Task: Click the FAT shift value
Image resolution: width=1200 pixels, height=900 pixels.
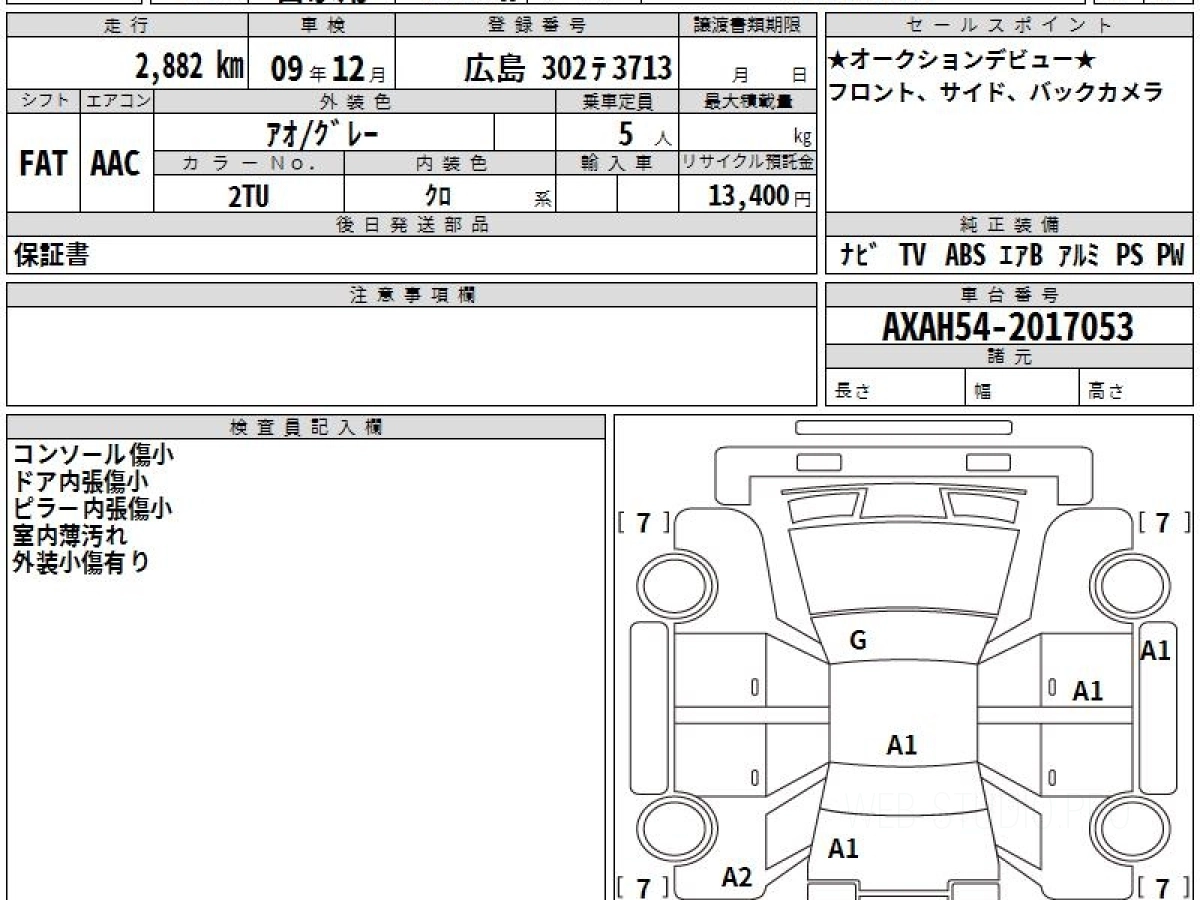Action: 43,164
